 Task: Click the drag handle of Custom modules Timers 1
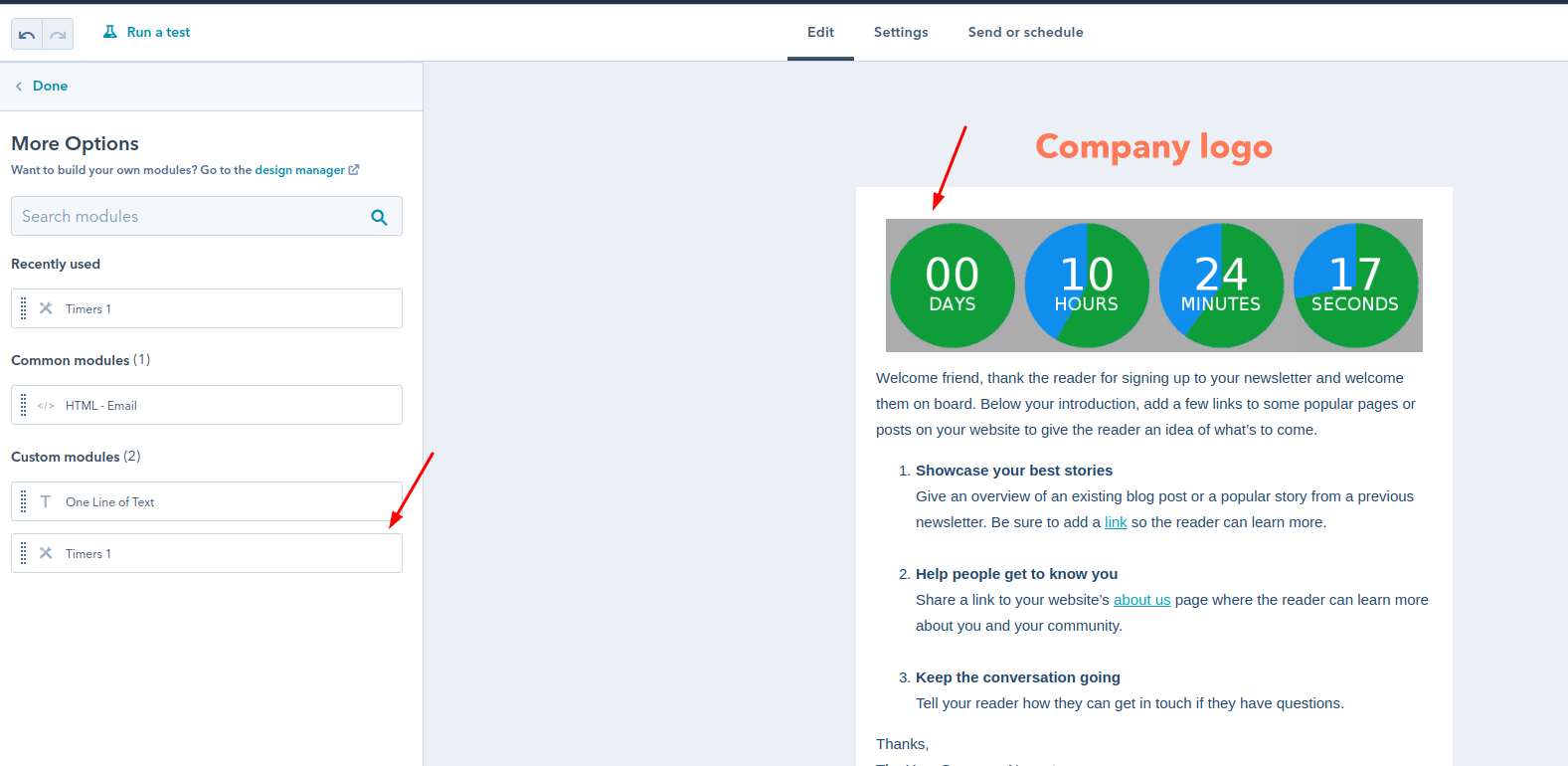[24, 553]
